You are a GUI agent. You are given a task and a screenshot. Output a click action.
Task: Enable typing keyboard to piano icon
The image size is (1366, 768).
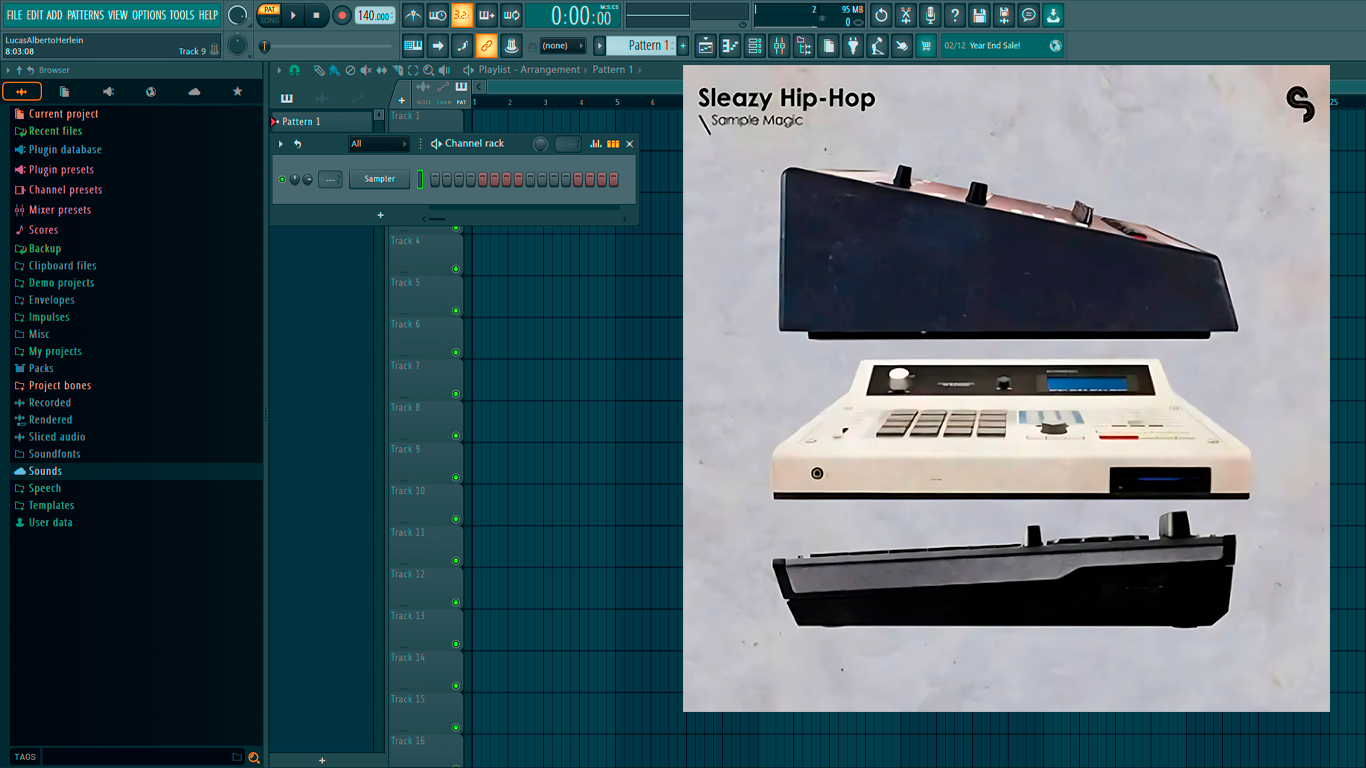[413, 45]
